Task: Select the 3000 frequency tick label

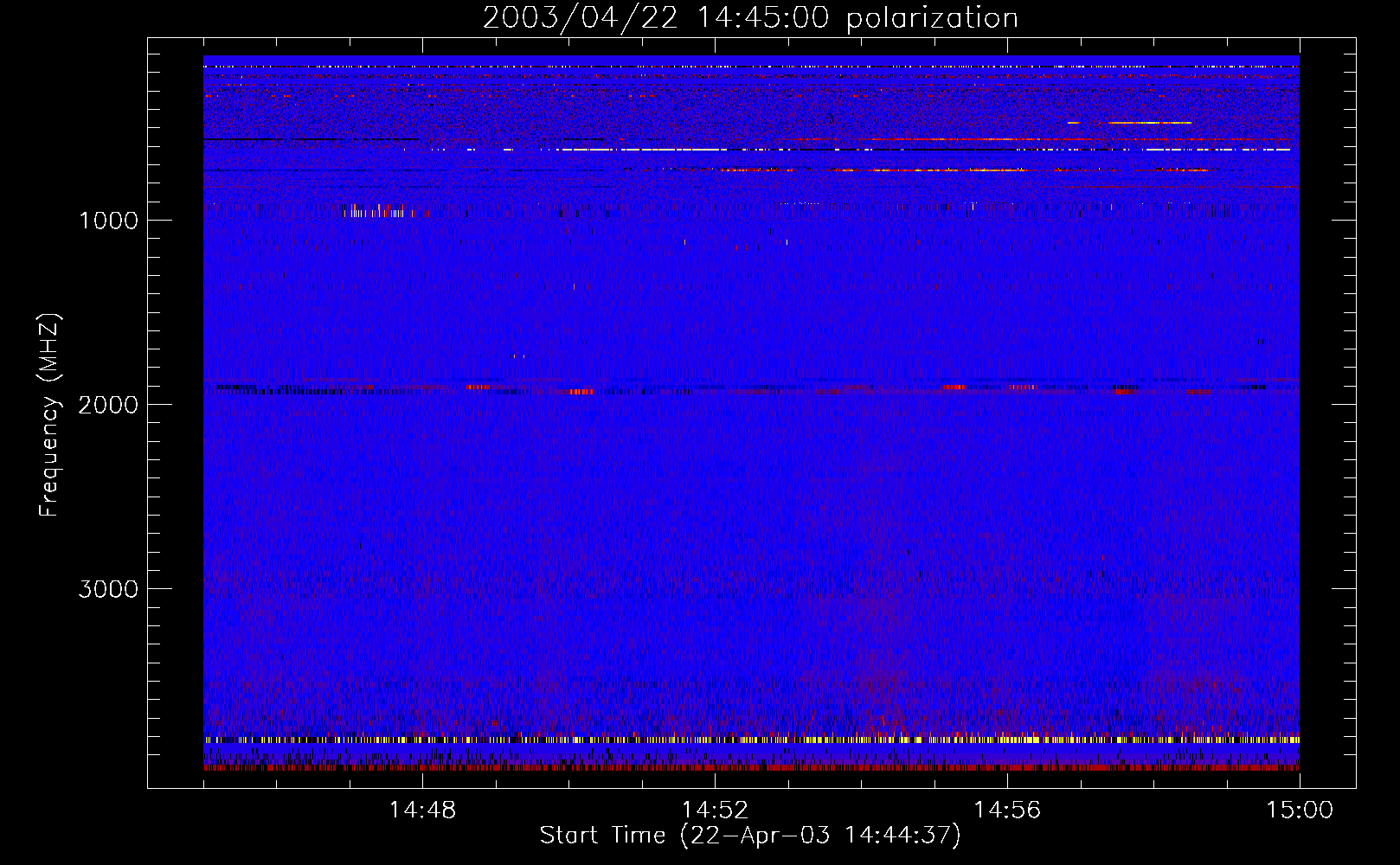Action: click(108, 589)
